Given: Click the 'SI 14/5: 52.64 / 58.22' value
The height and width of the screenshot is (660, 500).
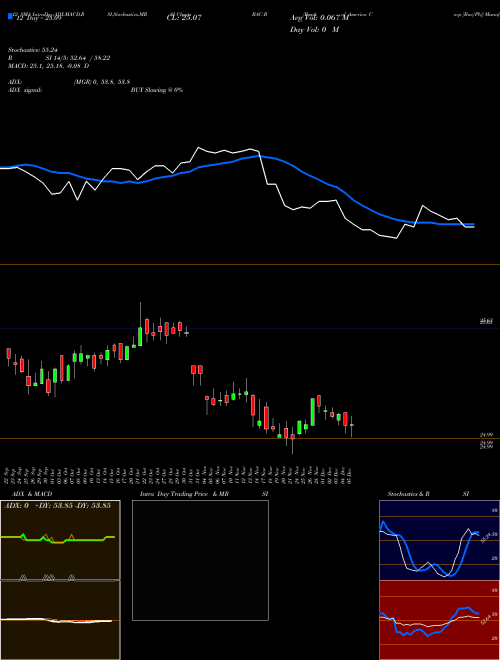Looking at the screenshot, I should coord(78,58).
